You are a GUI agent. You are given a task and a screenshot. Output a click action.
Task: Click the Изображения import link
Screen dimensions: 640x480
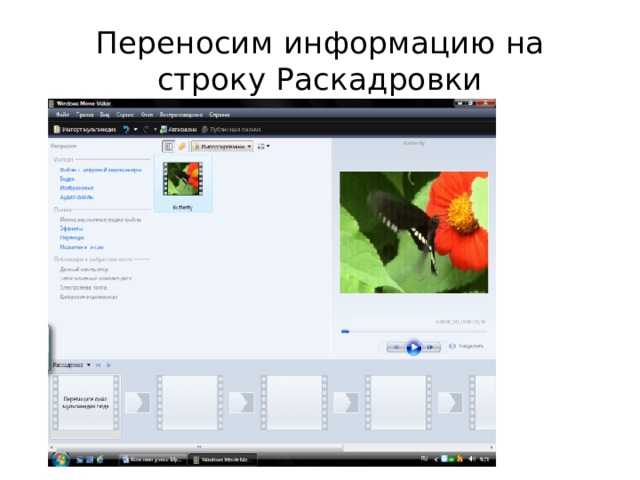76,188
